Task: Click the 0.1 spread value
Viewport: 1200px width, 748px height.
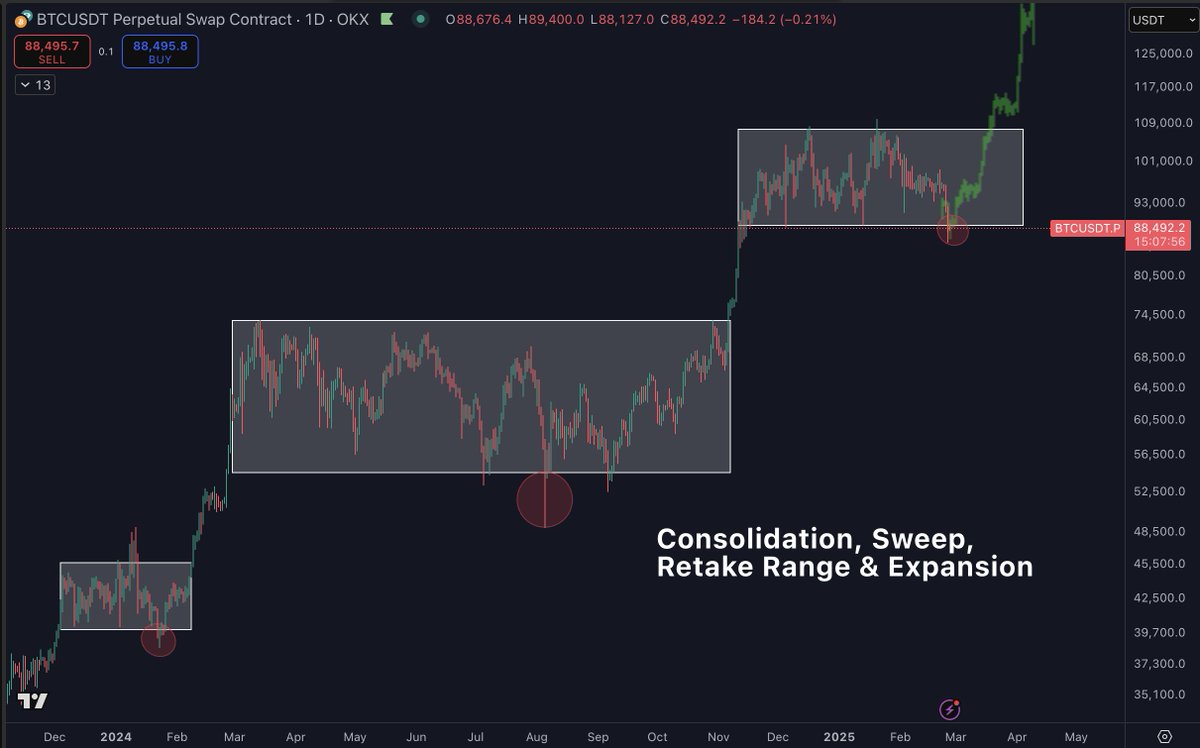Action: [106, 52]
